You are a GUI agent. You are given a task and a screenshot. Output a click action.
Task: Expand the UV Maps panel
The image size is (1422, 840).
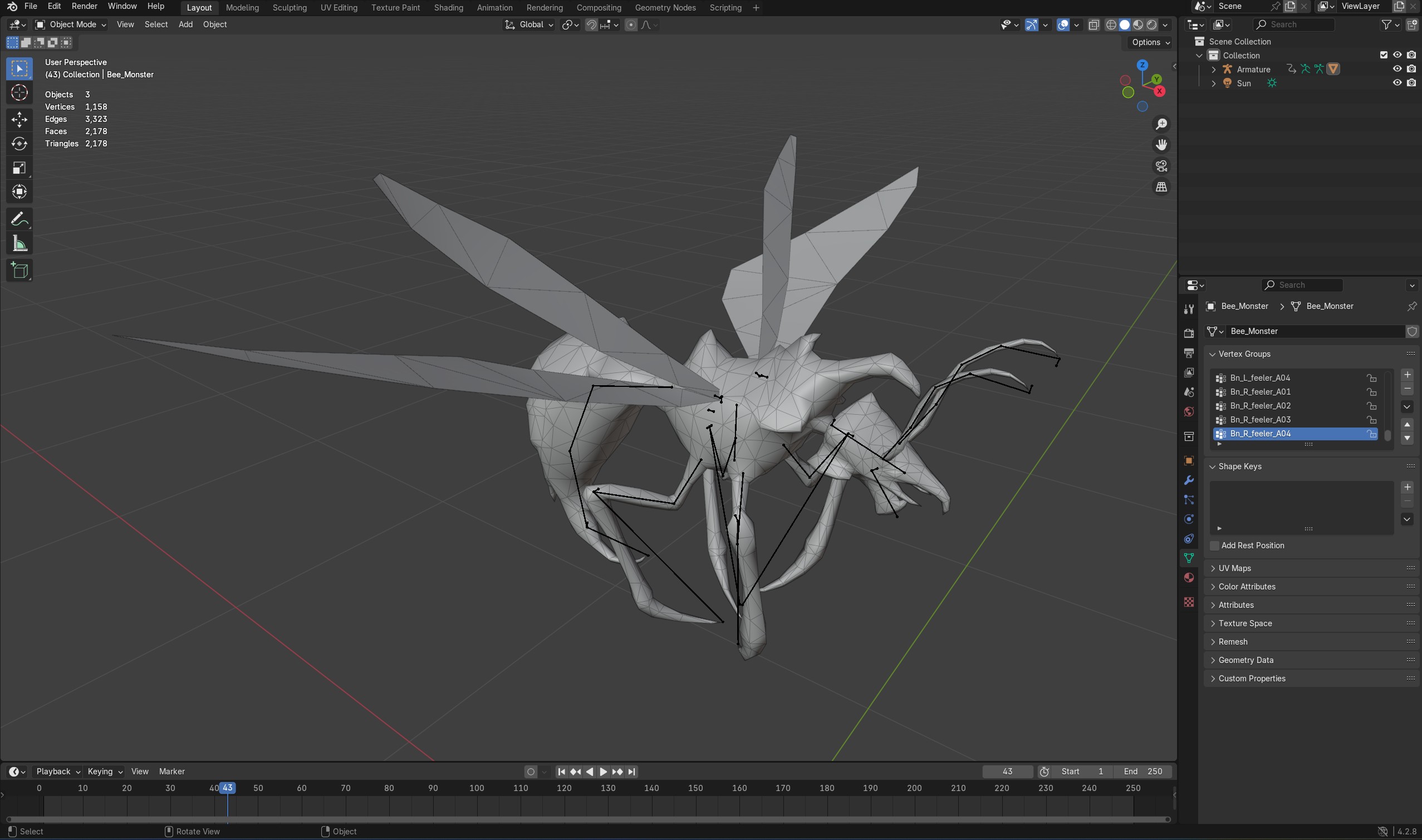[1234, 568]
